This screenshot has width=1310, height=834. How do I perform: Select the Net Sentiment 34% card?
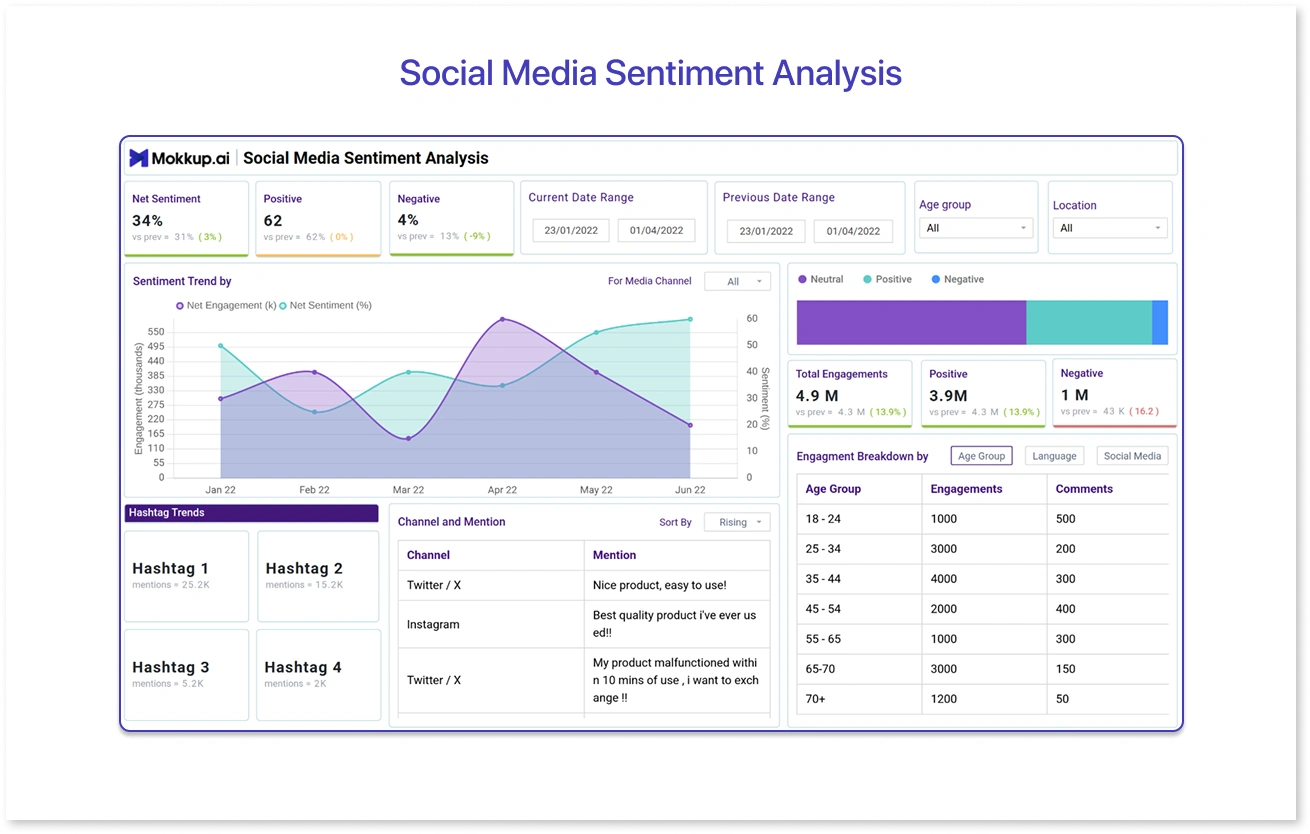point(186,218)
